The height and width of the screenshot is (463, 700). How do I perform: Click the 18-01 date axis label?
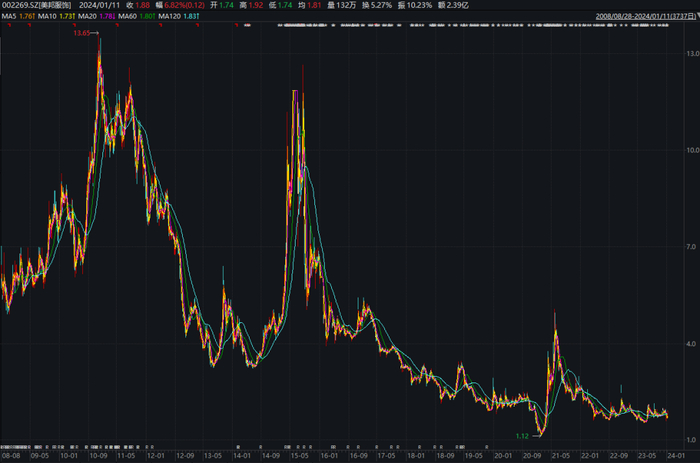tap(416, 456)
